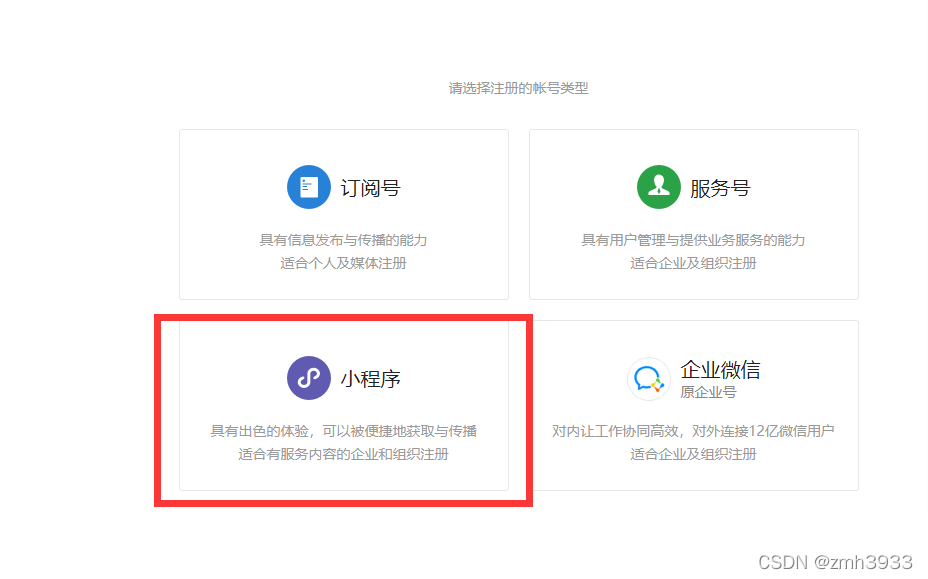This screenshot has height=579, width=928.
Task: Click the blue 订阅号 document icon
Action: coord(308,187)
